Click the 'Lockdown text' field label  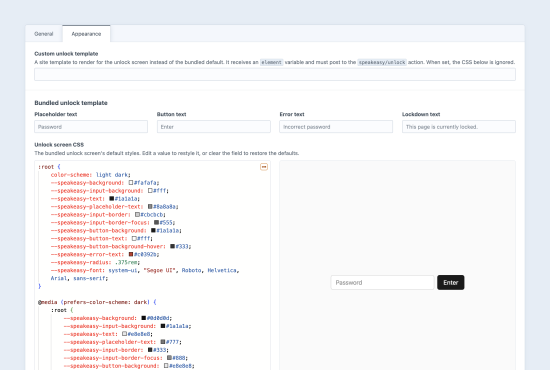[421, 114]
